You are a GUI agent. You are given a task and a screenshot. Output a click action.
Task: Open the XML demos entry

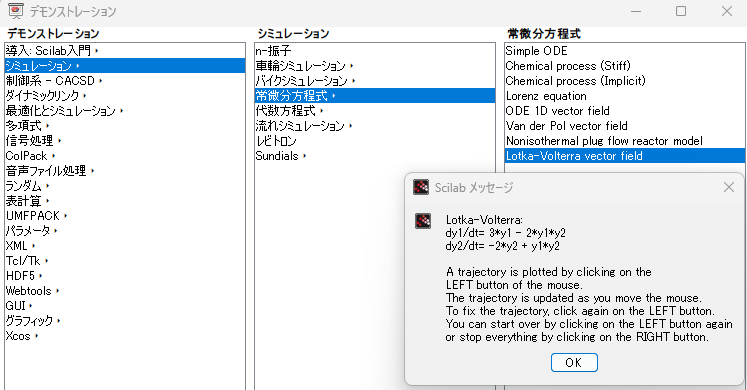click(x=125, y=246)
